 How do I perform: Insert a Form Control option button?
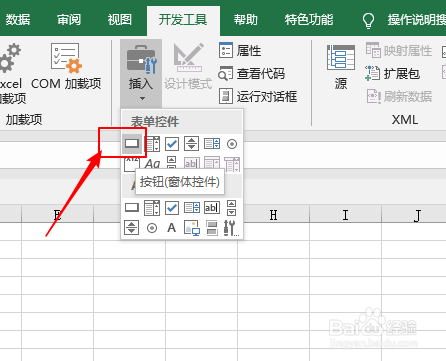pos(232,144)
